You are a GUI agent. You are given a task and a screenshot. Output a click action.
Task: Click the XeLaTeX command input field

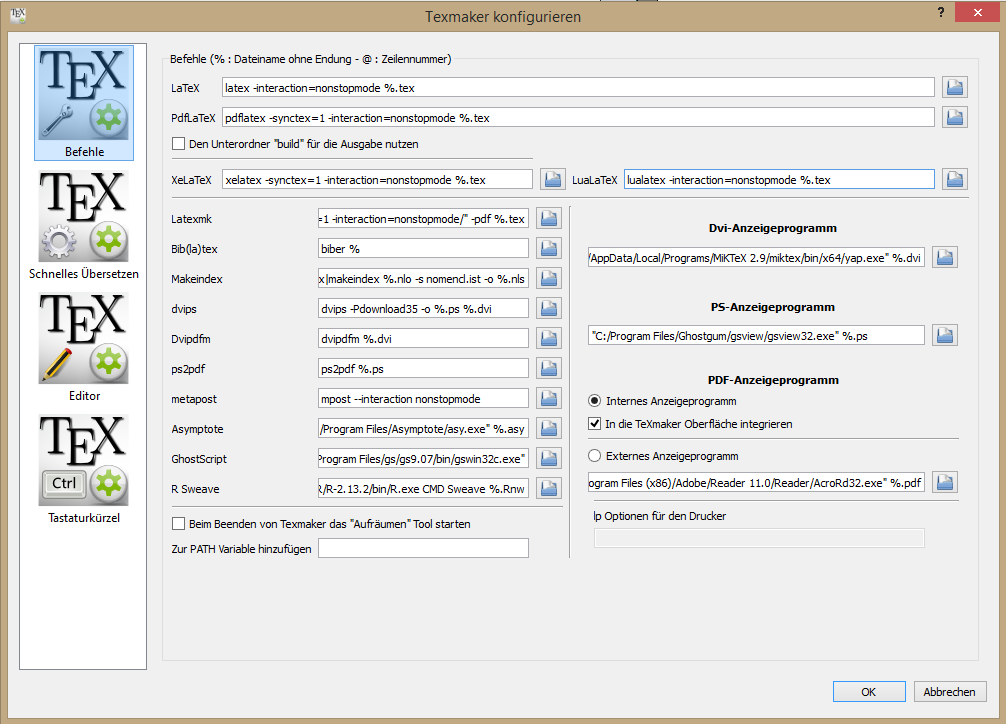tap(377, 180)
